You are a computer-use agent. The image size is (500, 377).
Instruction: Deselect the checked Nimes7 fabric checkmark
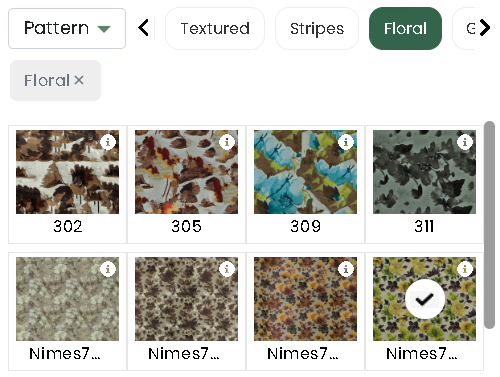coord(425,299)
